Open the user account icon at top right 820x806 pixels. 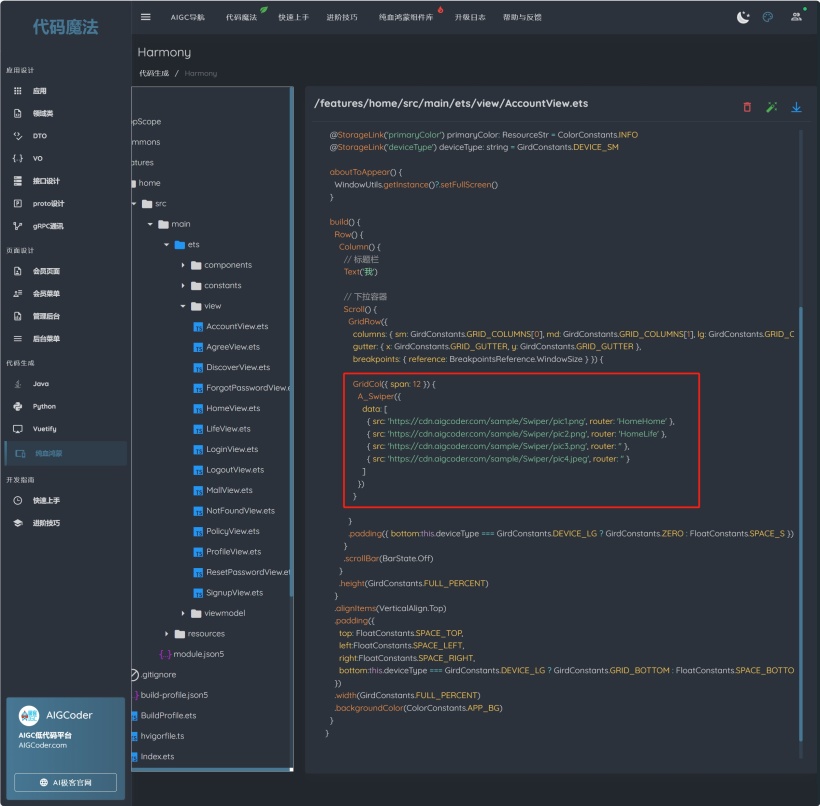point(796,17)
